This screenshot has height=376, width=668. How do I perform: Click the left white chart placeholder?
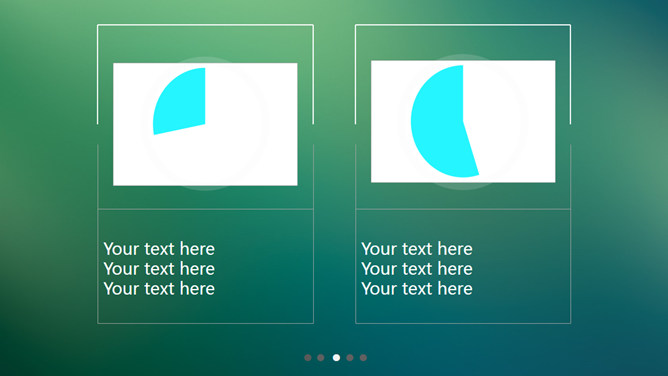pyautogui.click(x=205, y=124)
